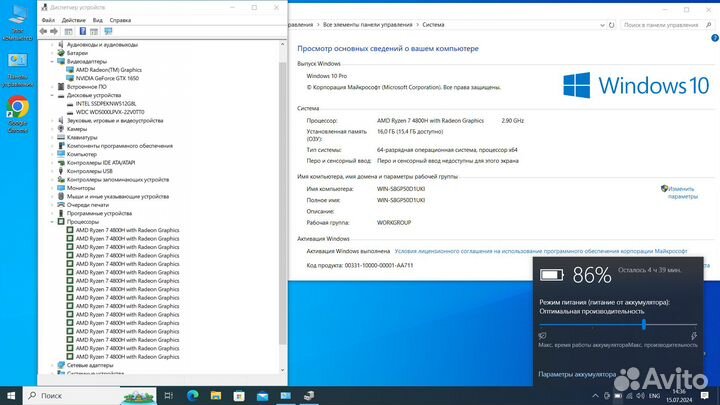Open File Explorer from taskbar
Image resolution: width=720 pixels, height=405 pixels.
tap(216, 395)
